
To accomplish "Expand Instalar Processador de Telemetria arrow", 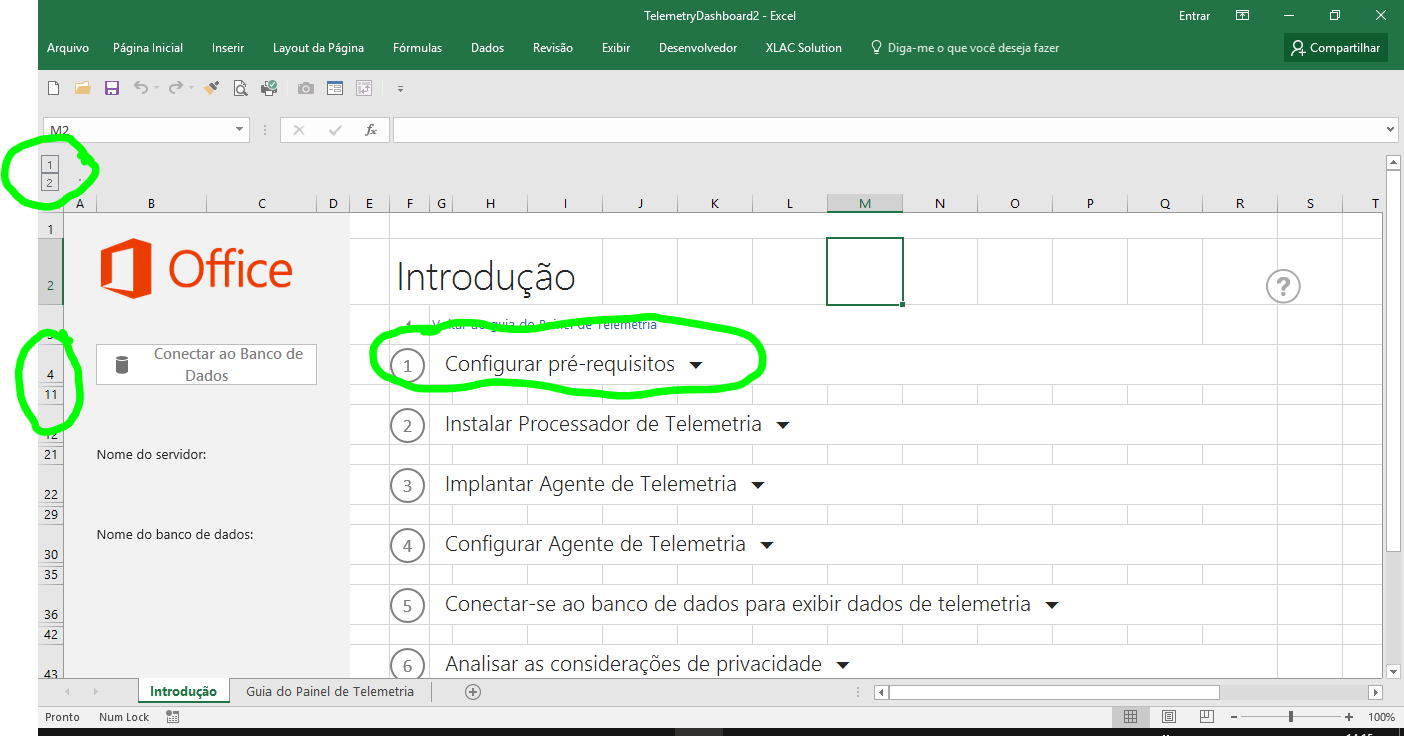I will (x=783, y=426).
